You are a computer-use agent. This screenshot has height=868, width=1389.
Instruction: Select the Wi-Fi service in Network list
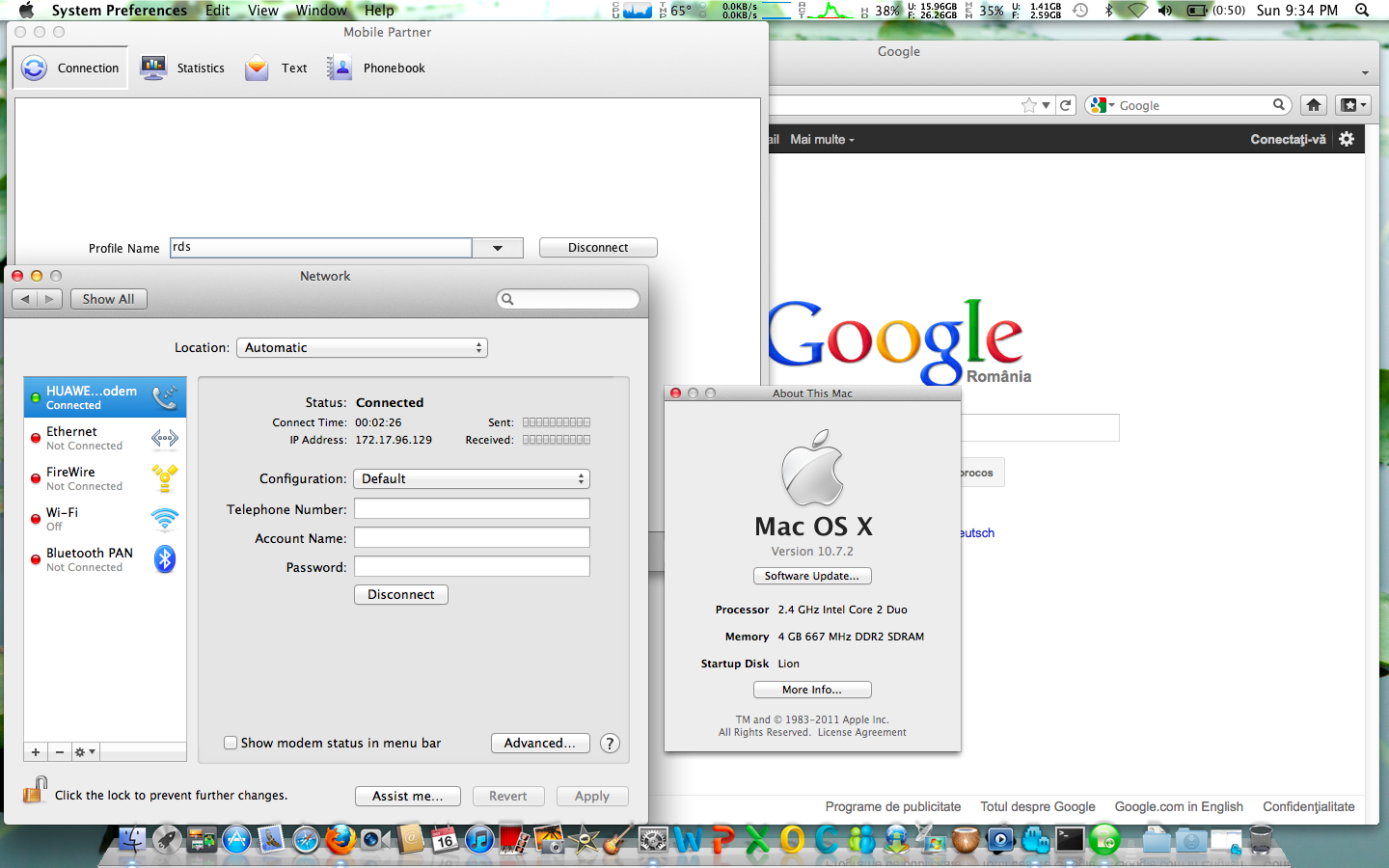click(x=105, y=519)
